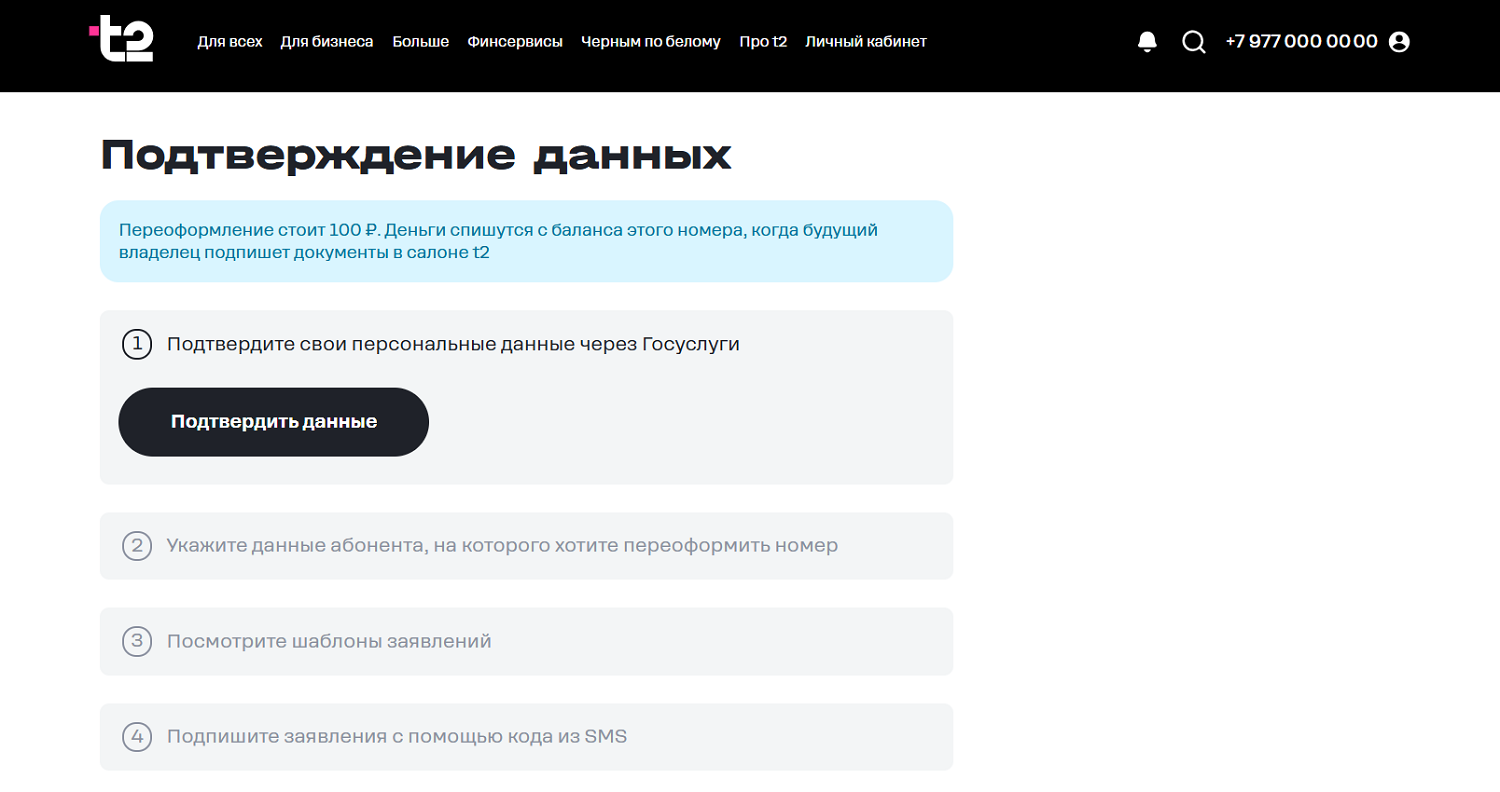
Task: Click the circled number 4 step icon
Action: (x=137, y=737)
